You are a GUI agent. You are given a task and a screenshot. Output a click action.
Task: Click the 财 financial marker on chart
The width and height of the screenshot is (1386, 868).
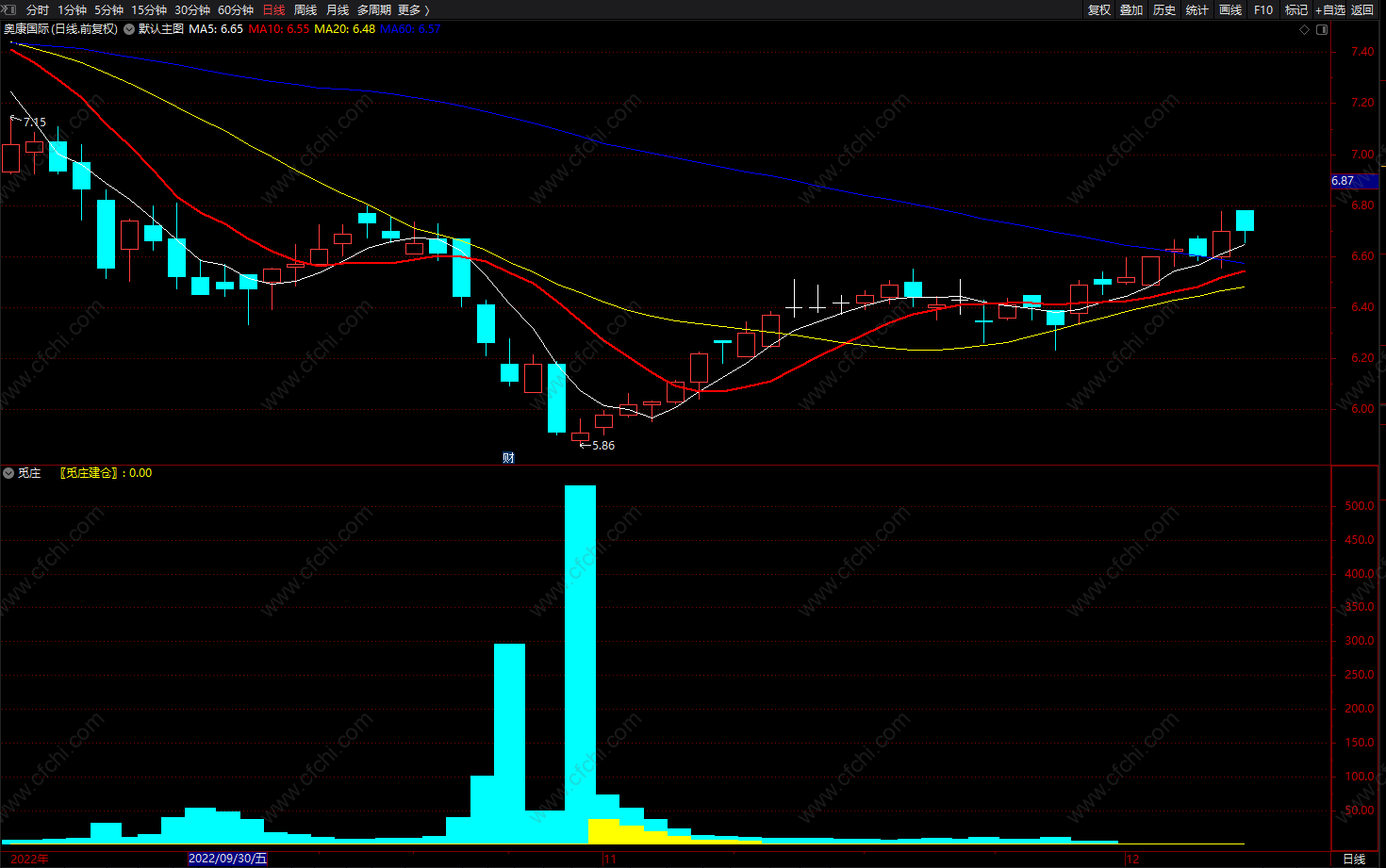pos(508,458)
